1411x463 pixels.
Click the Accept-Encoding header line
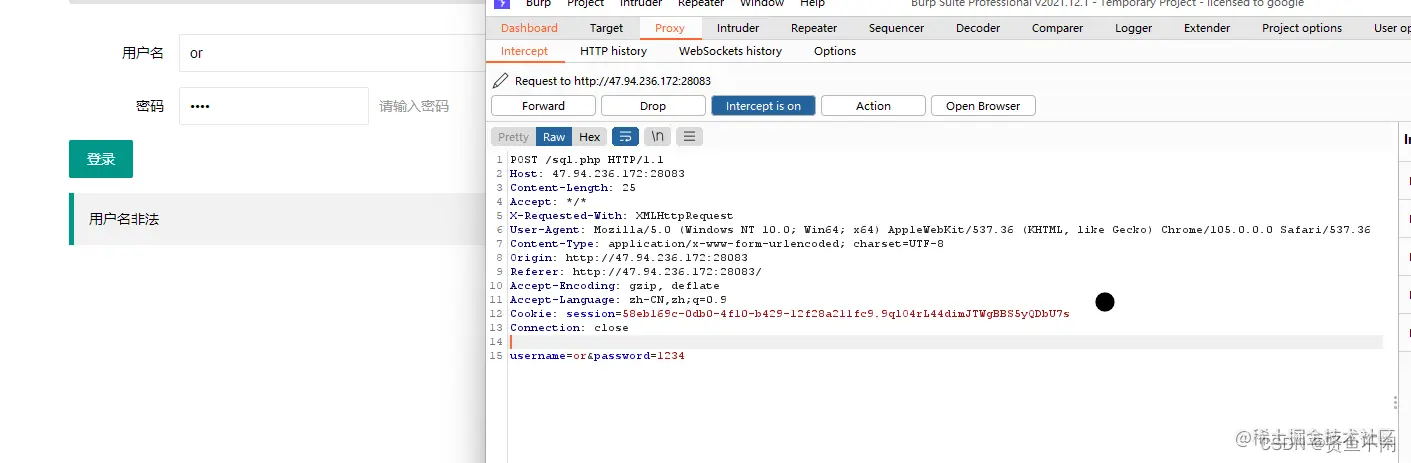click(615, 286)
